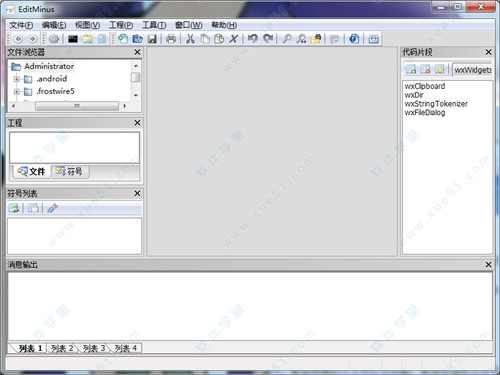Close the 代码片段 panel
This screenshot has width=500, height=375.
488,52
